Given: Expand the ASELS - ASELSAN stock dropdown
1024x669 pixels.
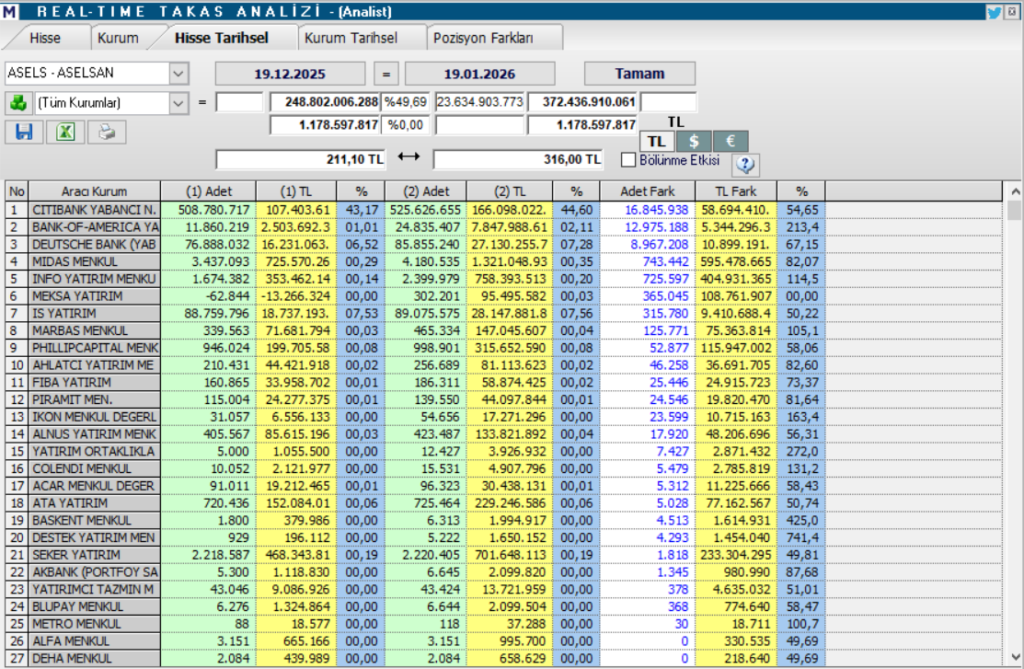Looking at the screenshot, I should [x=178, y=74].
